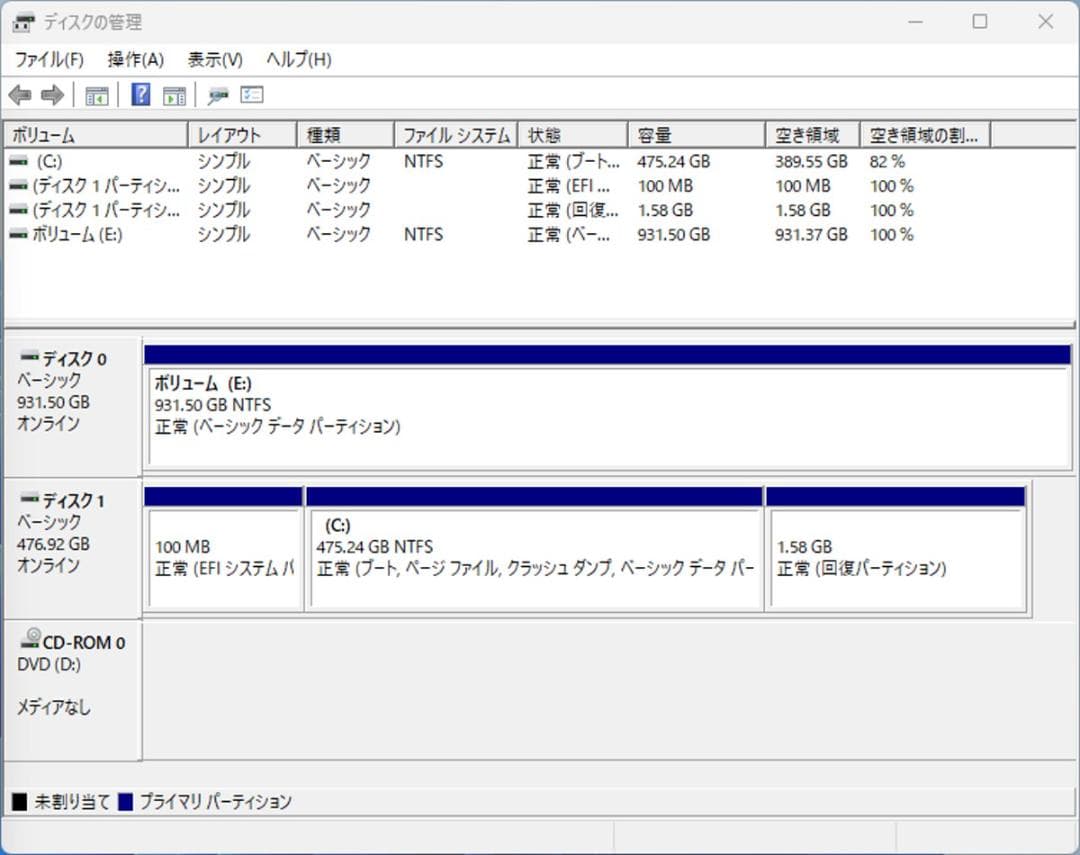Click the Disk Management title bar icon

(22, 21)
